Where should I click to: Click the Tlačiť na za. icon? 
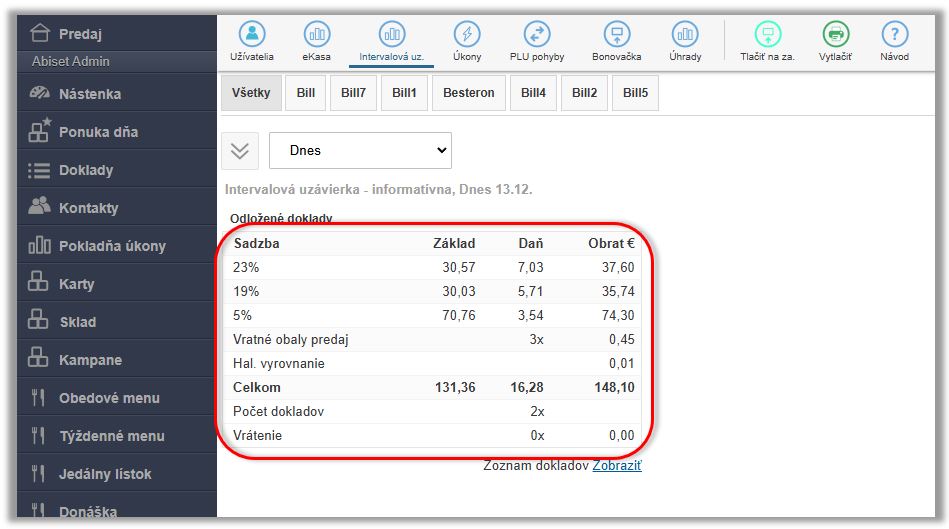[767, 34]
